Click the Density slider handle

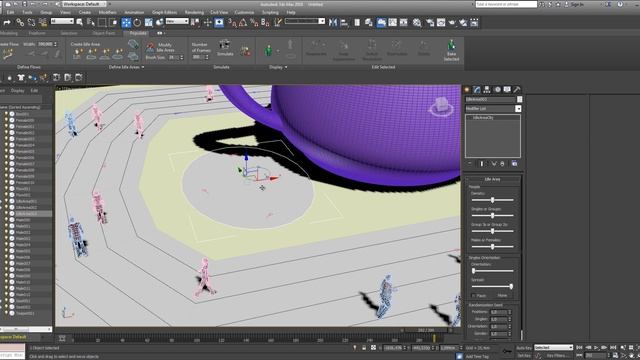(493, 200)
